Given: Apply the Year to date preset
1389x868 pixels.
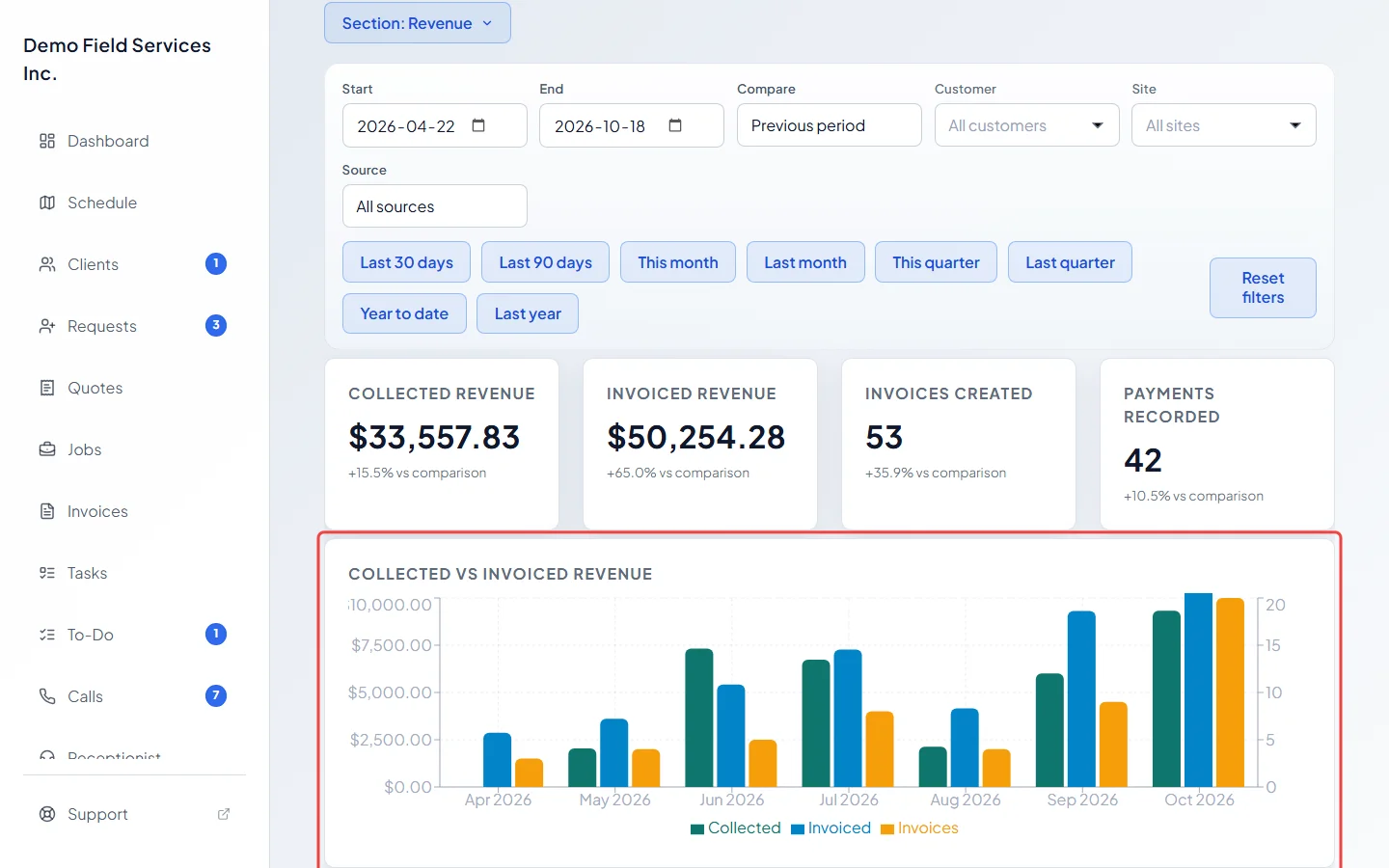Looking at the screenshot, I should tap(404, 313).
